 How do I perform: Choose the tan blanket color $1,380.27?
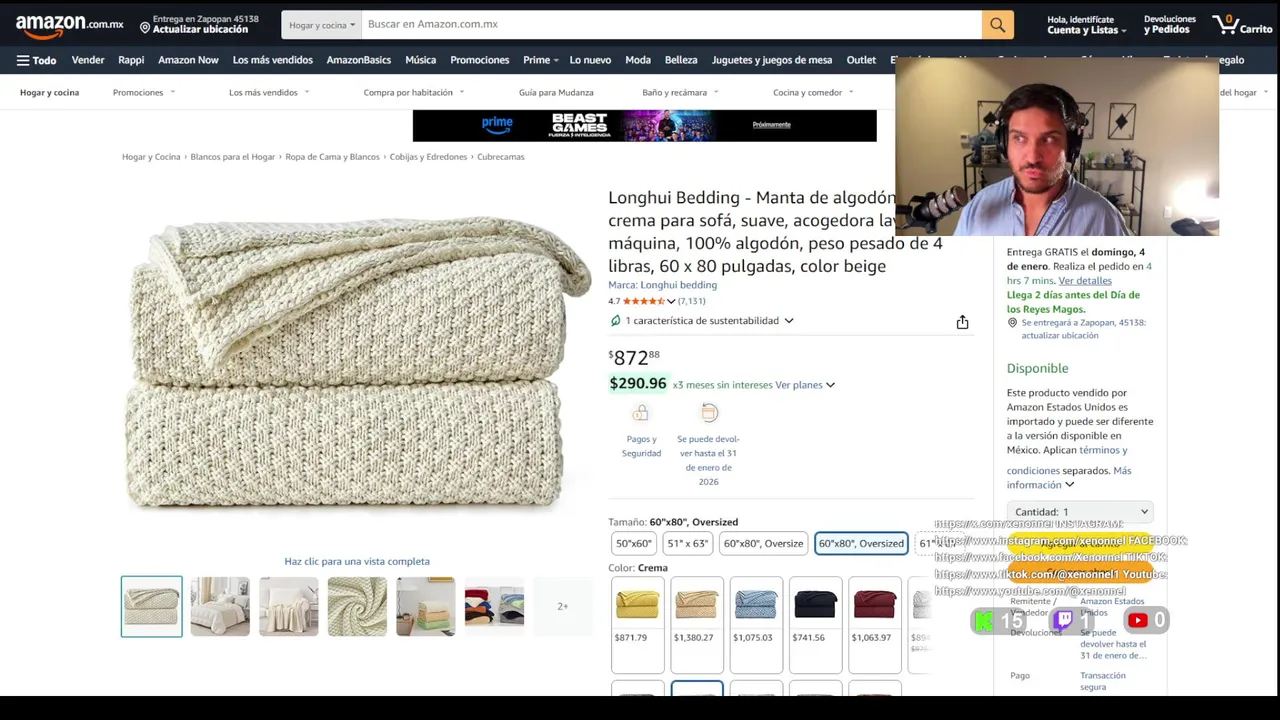[696, 623]
